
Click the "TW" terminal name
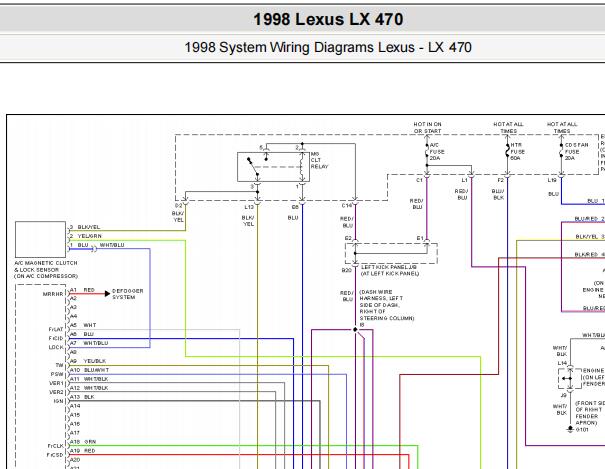point(59,365)
